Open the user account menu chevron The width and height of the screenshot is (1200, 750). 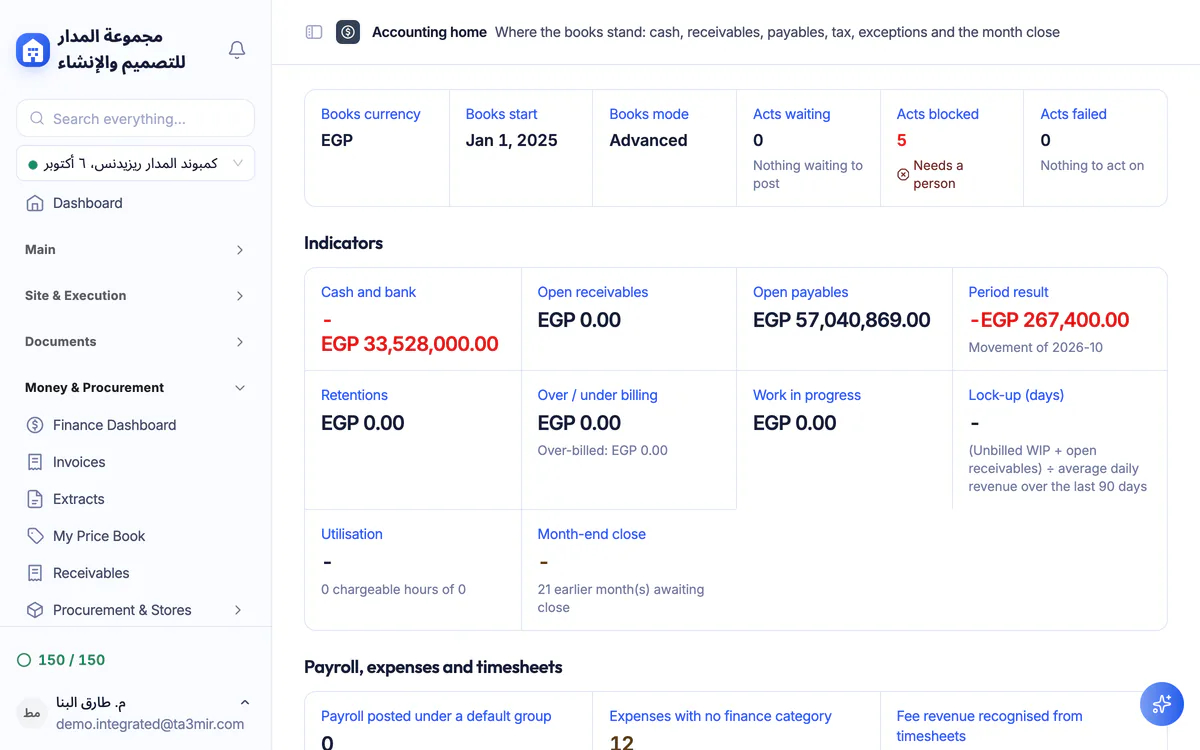click(x=245, y=703)
